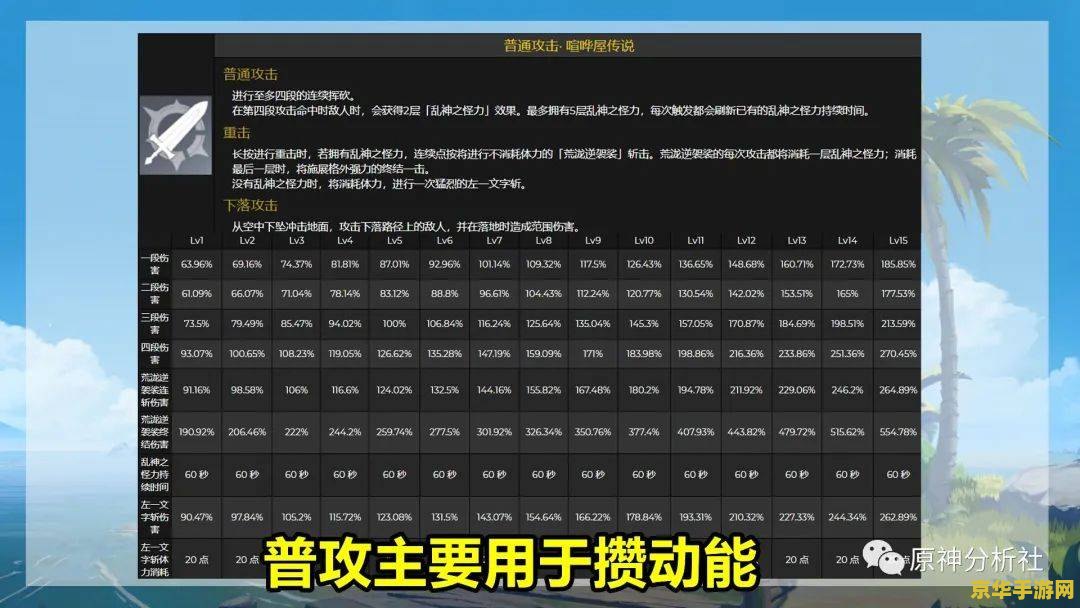Click the Lv10 column header
The height and width of the screenshot is (608, 1080).
[643, 240]
